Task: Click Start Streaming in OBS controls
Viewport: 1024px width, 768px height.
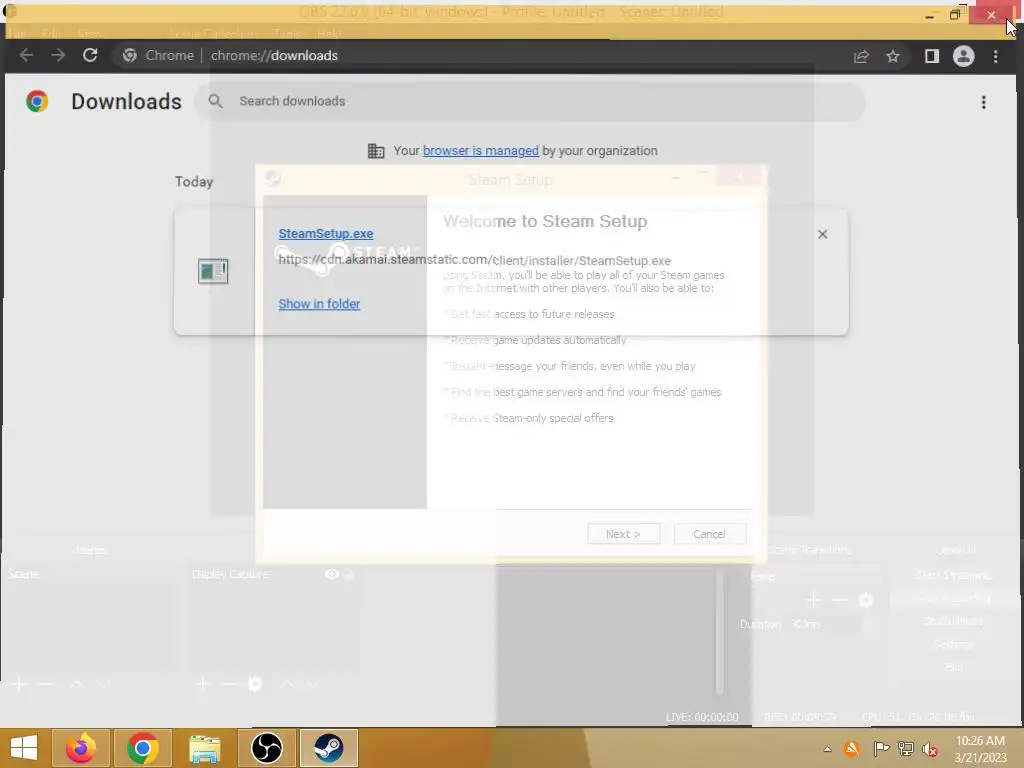Action: coord(954,575)
